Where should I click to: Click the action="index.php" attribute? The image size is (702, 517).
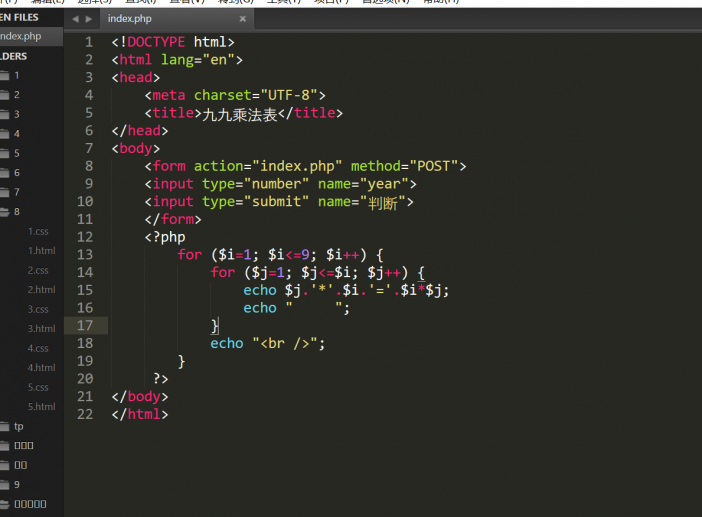point(268,166)
